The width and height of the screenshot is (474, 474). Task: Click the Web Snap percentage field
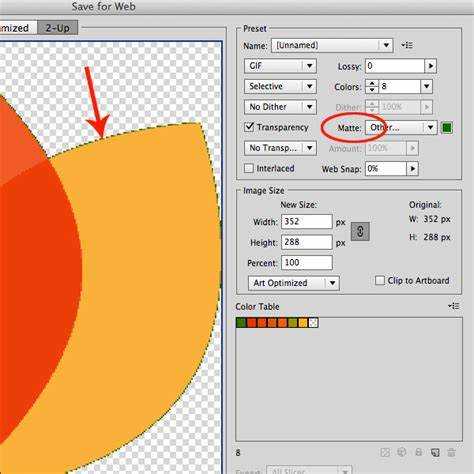pyautogui.click(x=386, y=169)
